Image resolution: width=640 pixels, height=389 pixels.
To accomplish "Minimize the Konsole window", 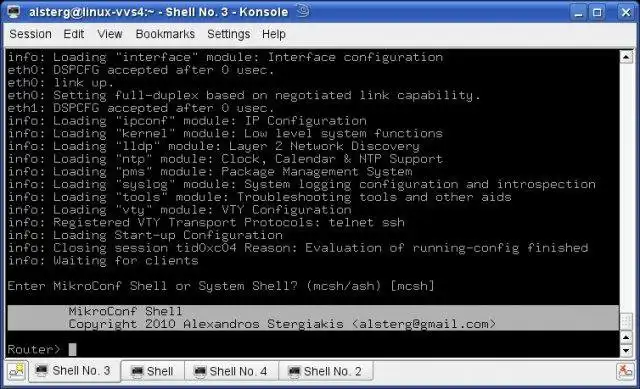I will point(578,13).
